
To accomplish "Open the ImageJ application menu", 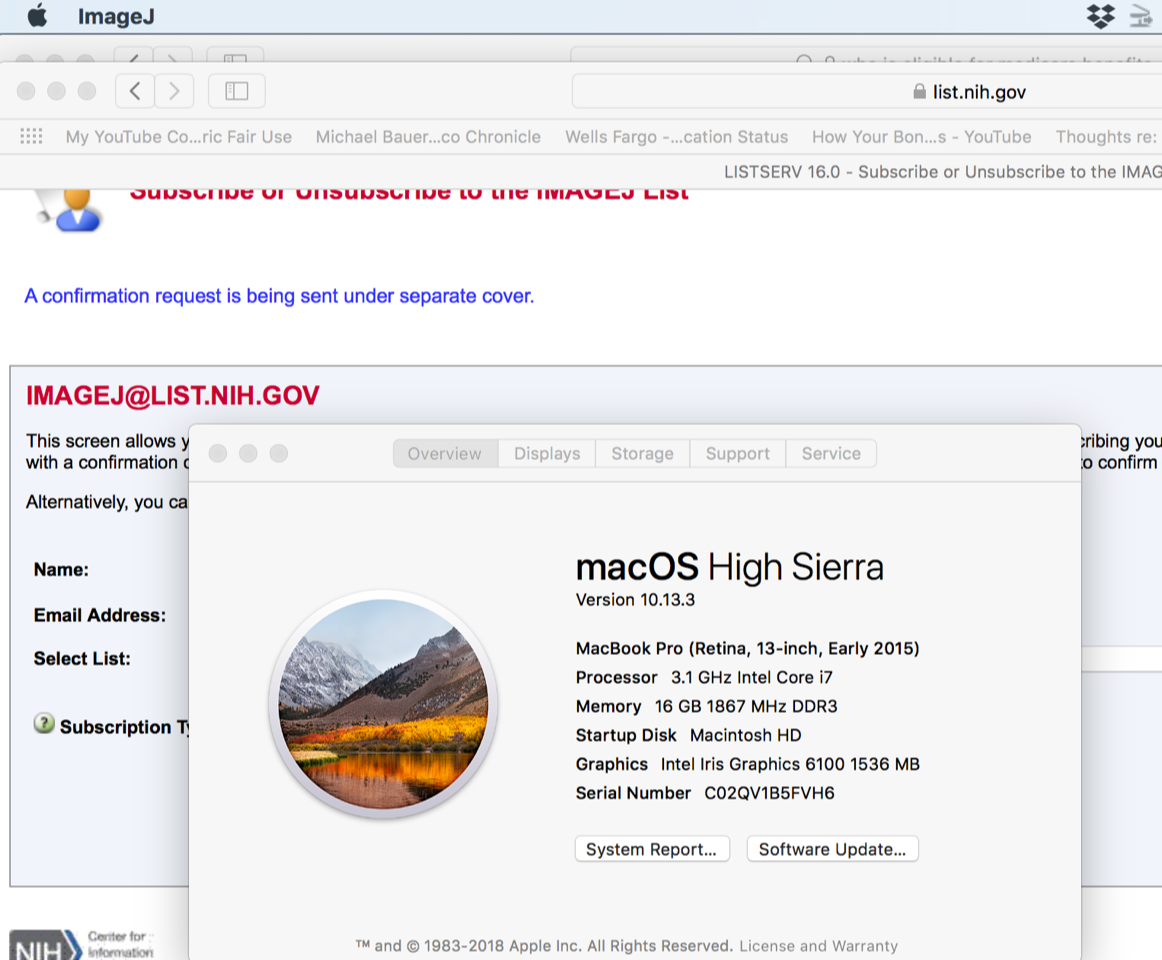I will 116,17.
